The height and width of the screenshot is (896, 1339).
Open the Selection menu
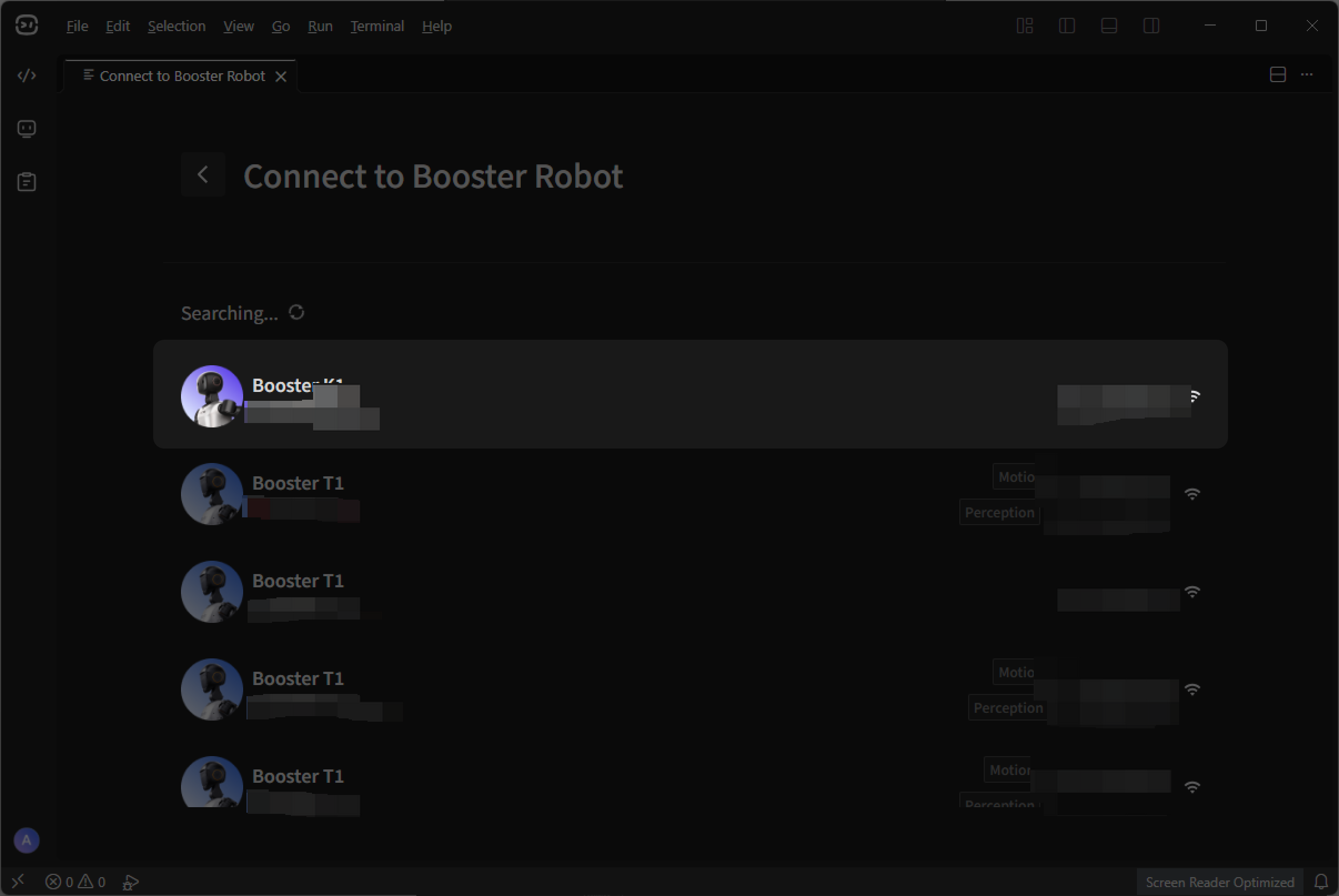177,26
